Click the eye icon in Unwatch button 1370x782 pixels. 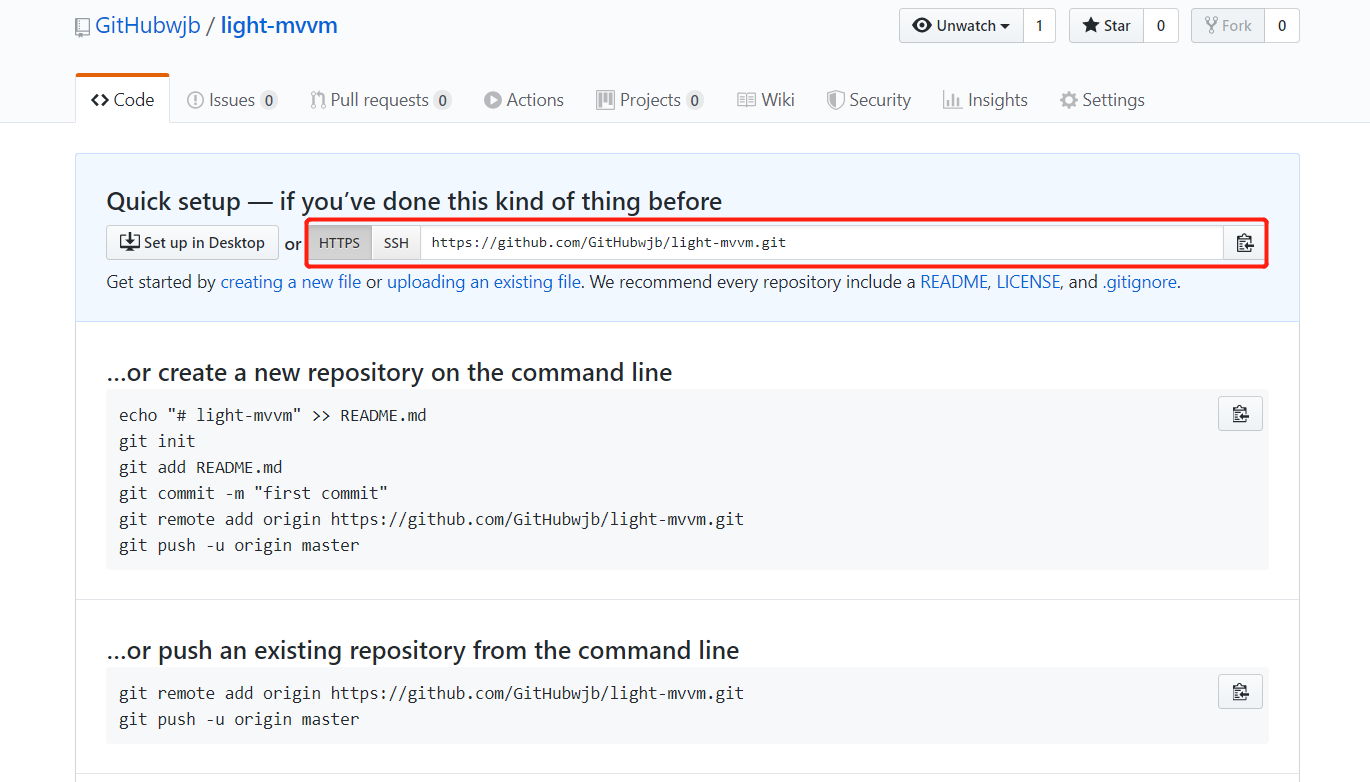click(x=921, y=26)
